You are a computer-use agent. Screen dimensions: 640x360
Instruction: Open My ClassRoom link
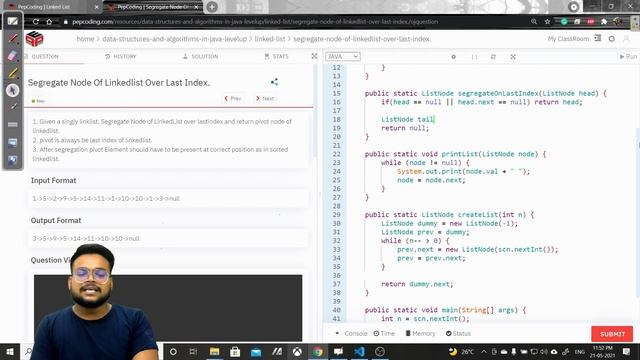tap(568, 39)
